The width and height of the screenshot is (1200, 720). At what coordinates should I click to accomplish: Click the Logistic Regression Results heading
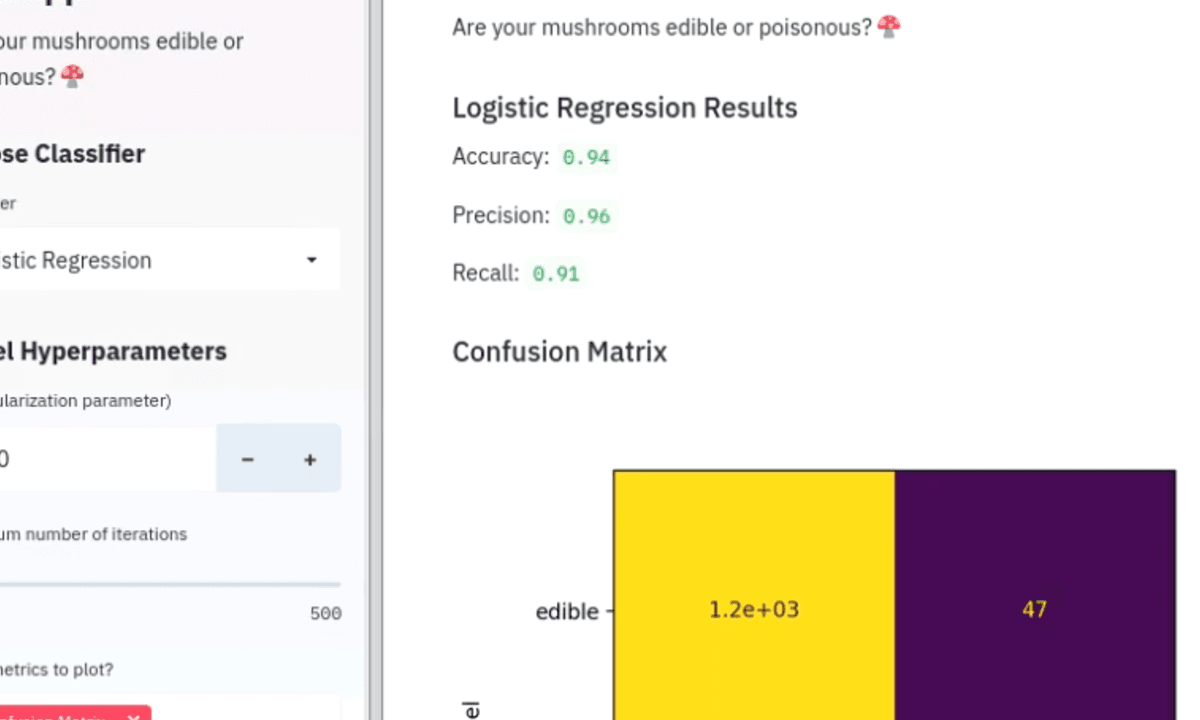[x=625, y=108]
